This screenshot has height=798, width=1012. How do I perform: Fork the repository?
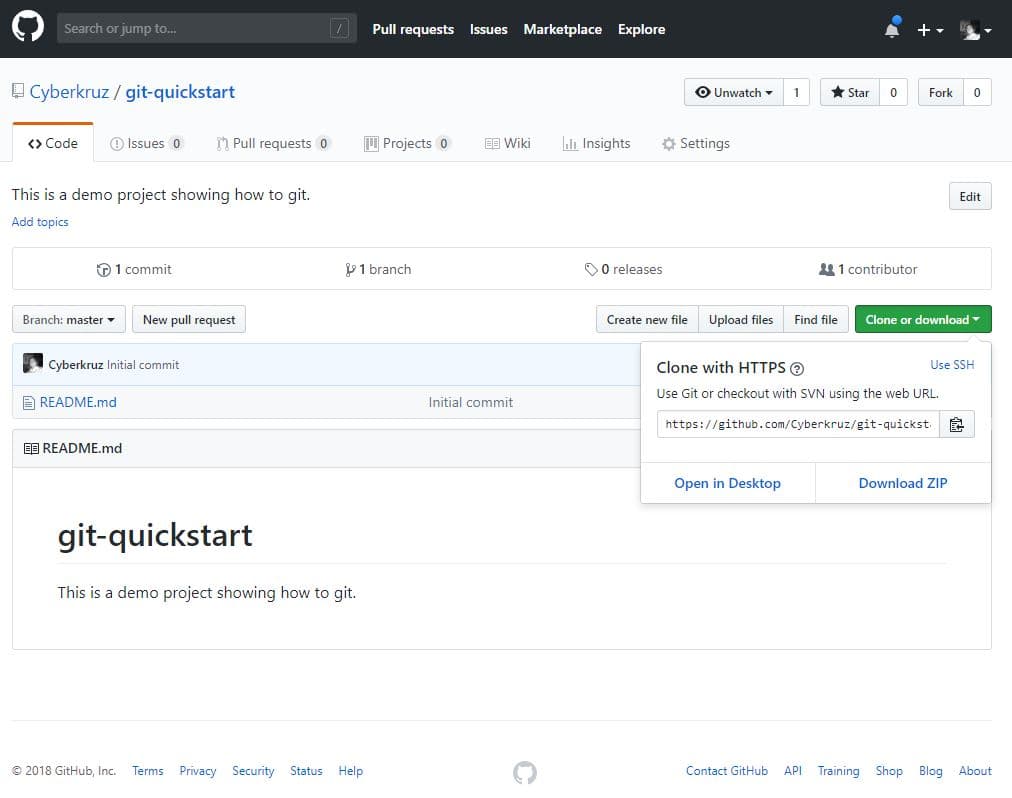pyautogui.click(x=940, y=92)
